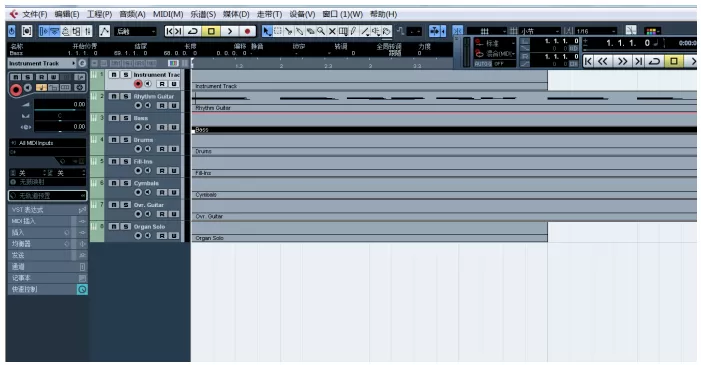Click the Show Inspector icon
This screenshot has width=701, height=365.
point(44,31)
